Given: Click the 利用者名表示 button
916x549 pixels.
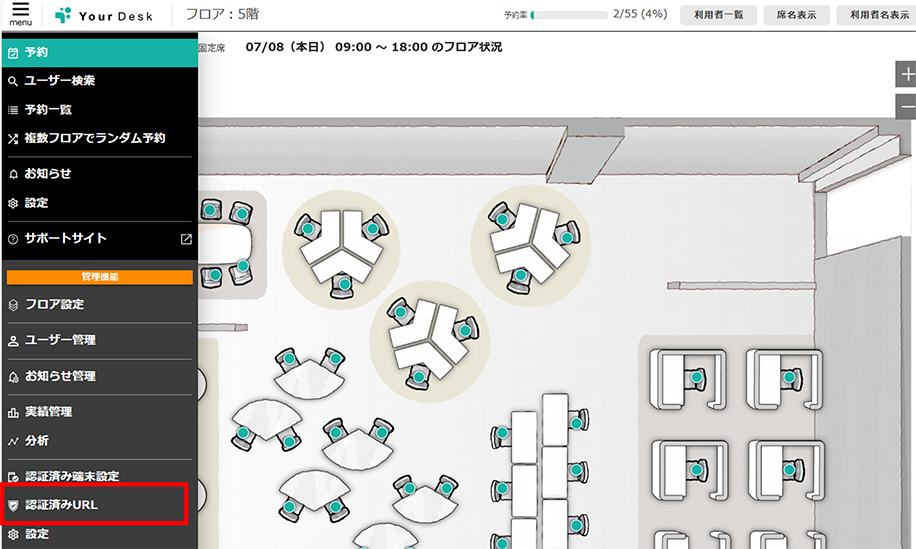Looking at the screenshot, I should click(877, 15).
